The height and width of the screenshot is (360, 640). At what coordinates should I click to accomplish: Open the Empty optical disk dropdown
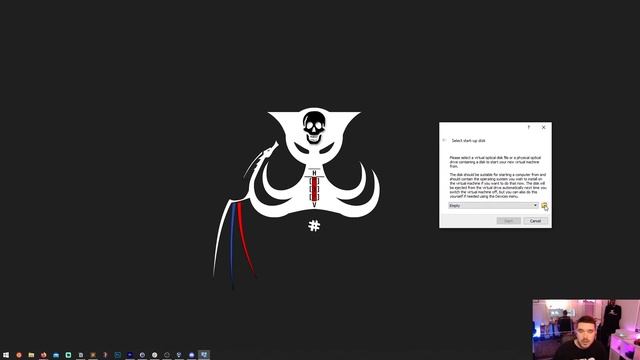point(493,206)
